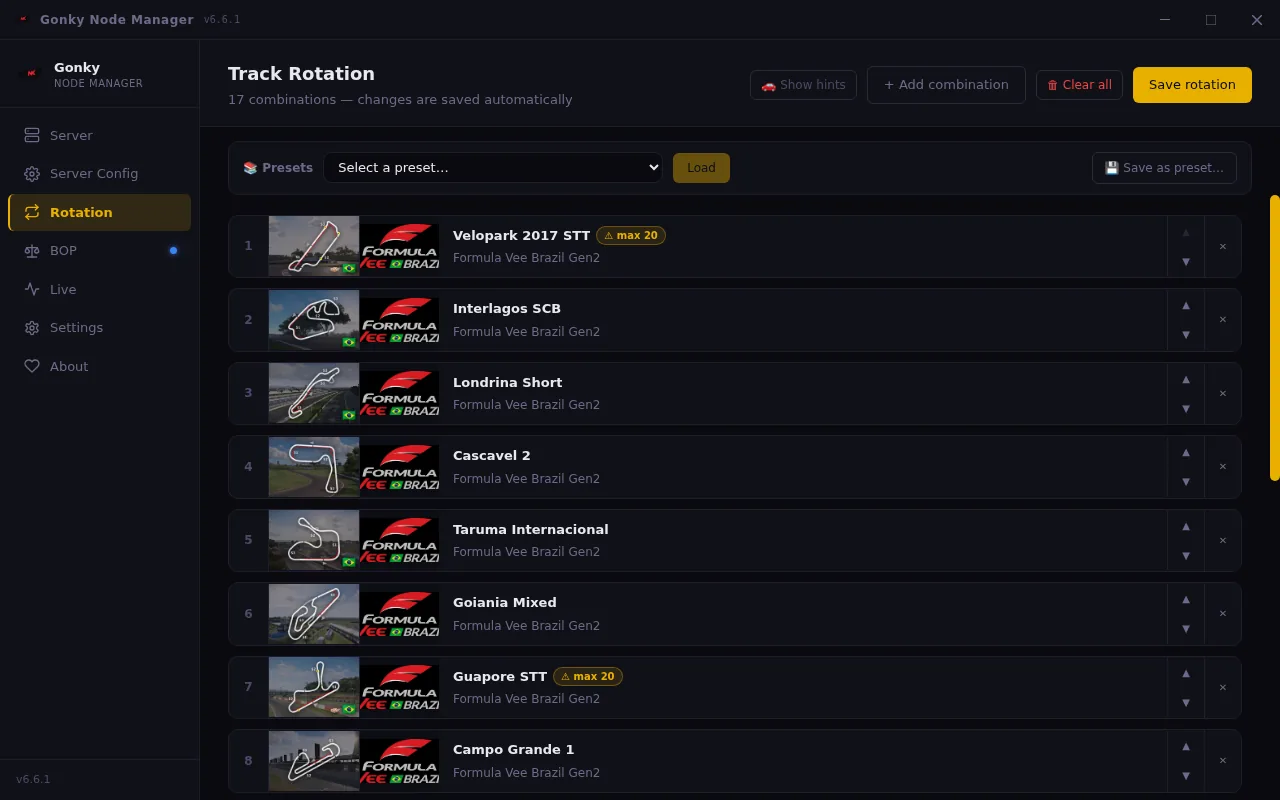
Task: Delete Guapore STT combination
Action: 1222,687
